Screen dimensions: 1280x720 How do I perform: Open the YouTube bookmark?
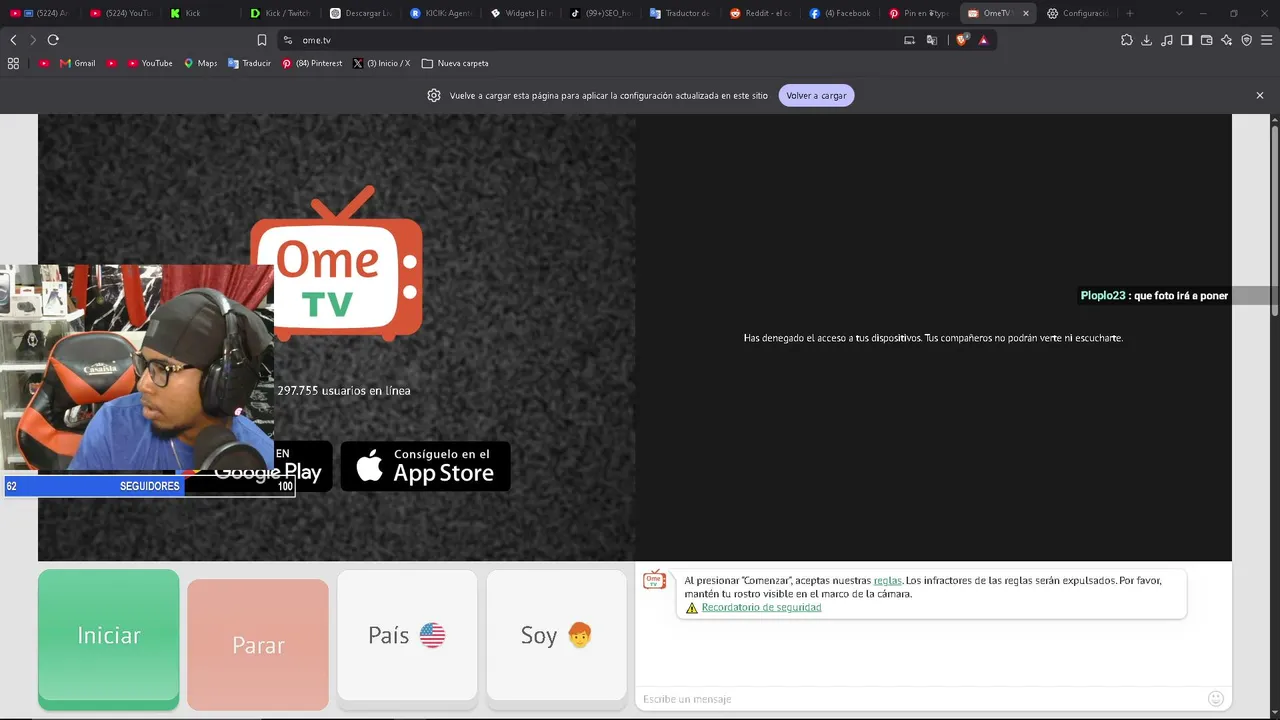point(150,63)
